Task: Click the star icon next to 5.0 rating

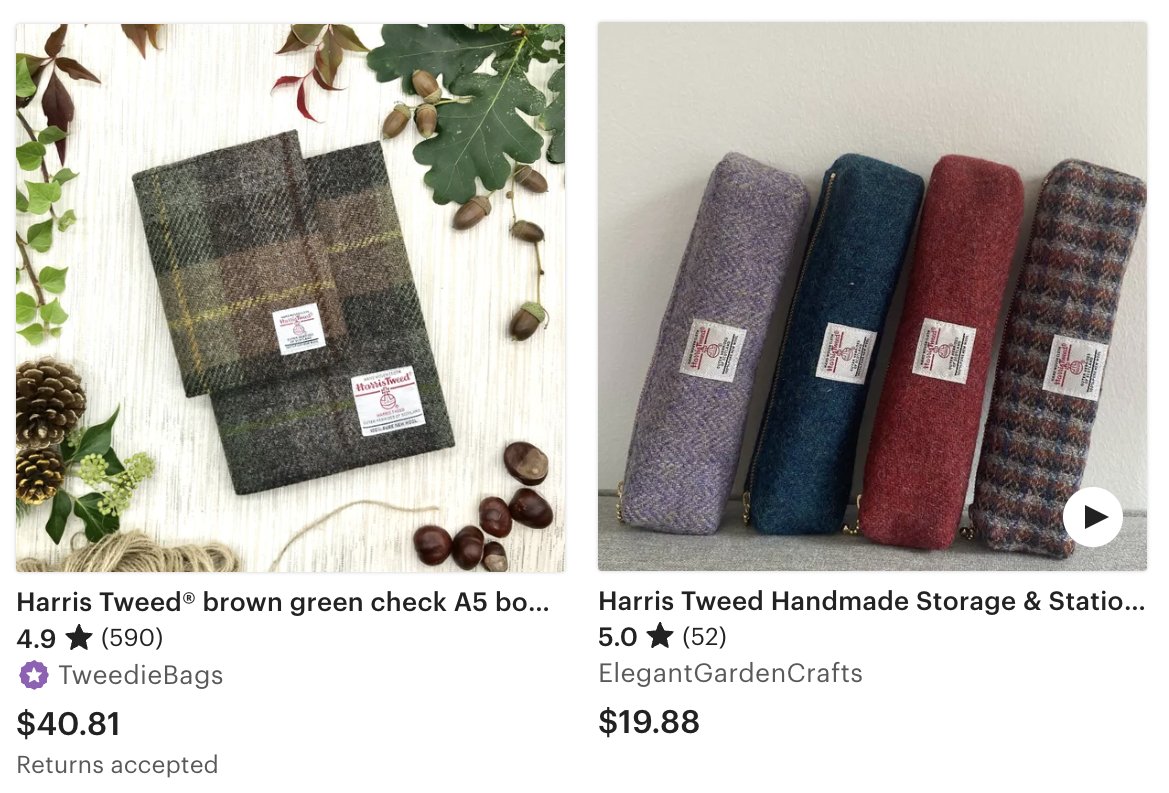Action: [x=660, y=636]
